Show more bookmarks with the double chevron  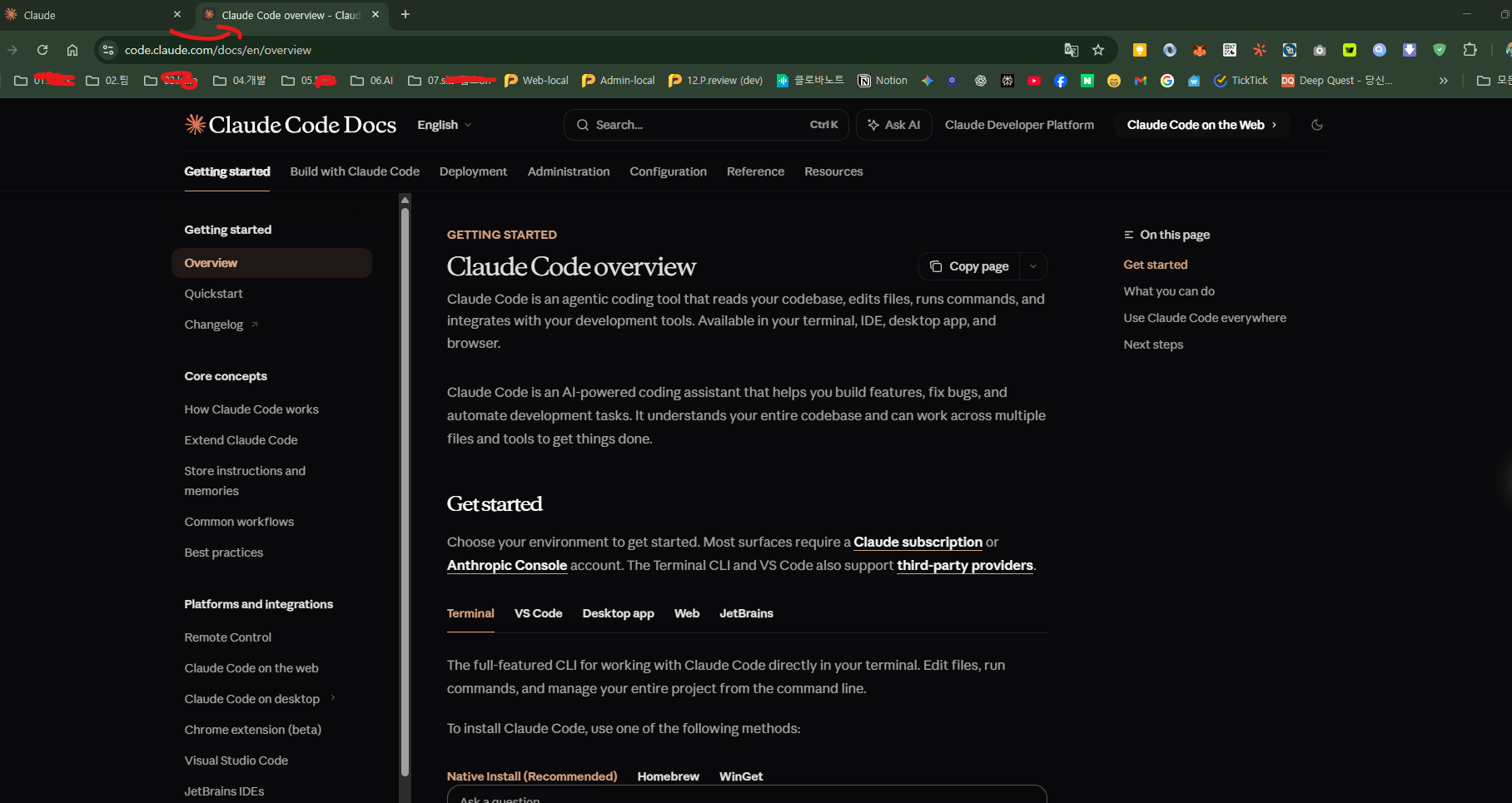click(1443, 81)
